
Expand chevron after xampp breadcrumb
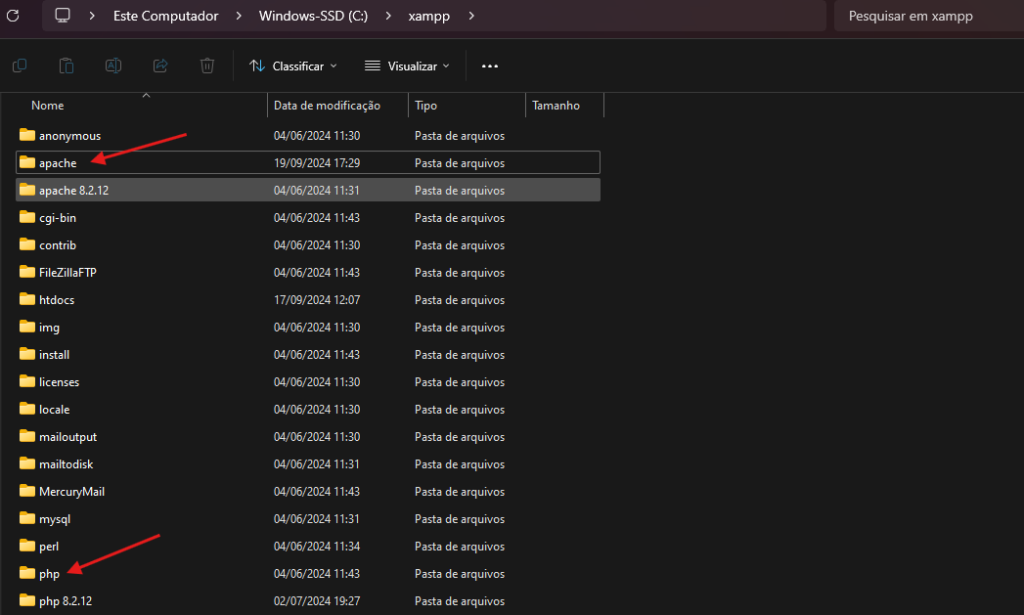(472, 16)
